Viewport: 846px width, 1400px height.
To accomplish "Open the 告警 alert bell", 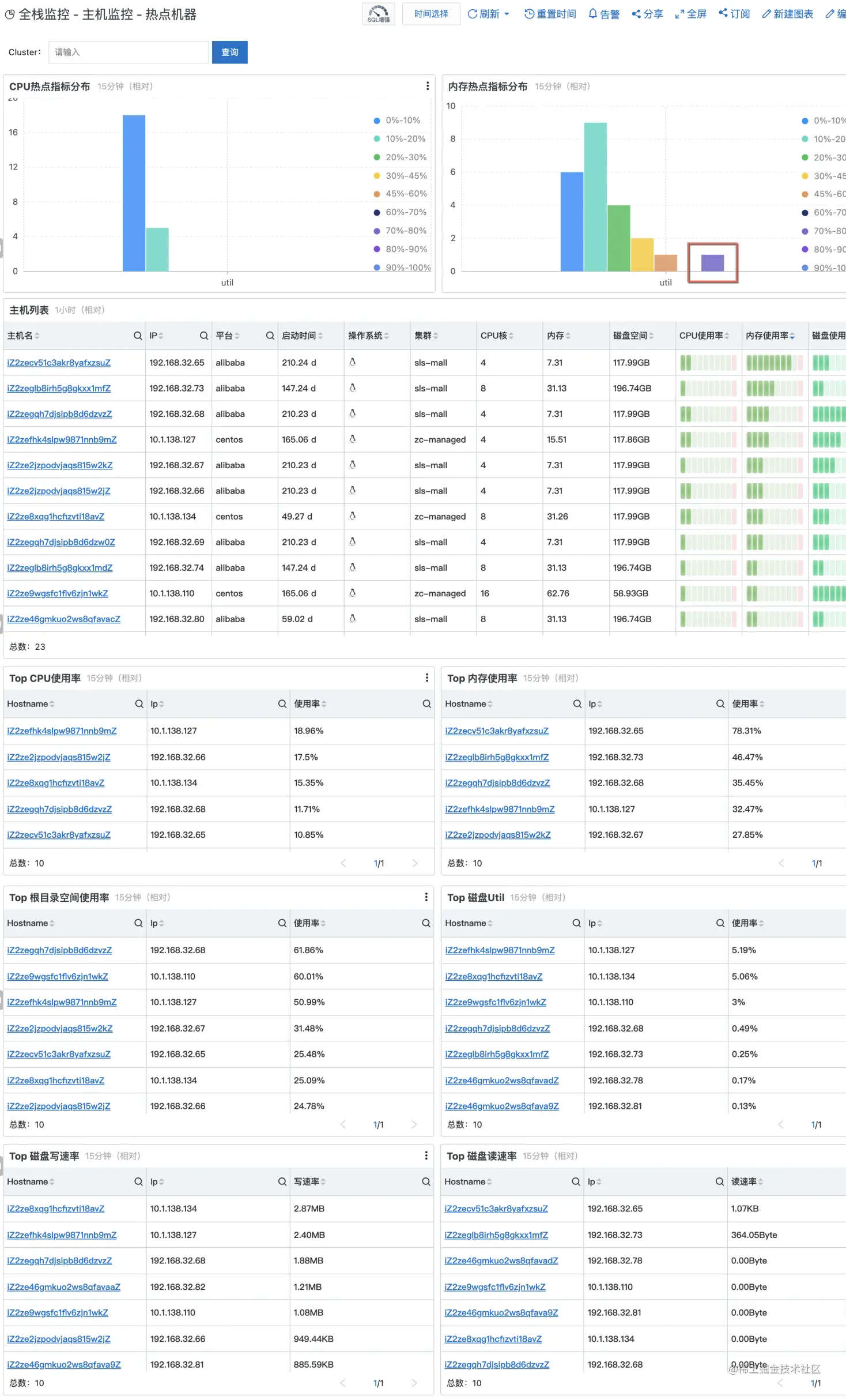I will pos(604,14).
